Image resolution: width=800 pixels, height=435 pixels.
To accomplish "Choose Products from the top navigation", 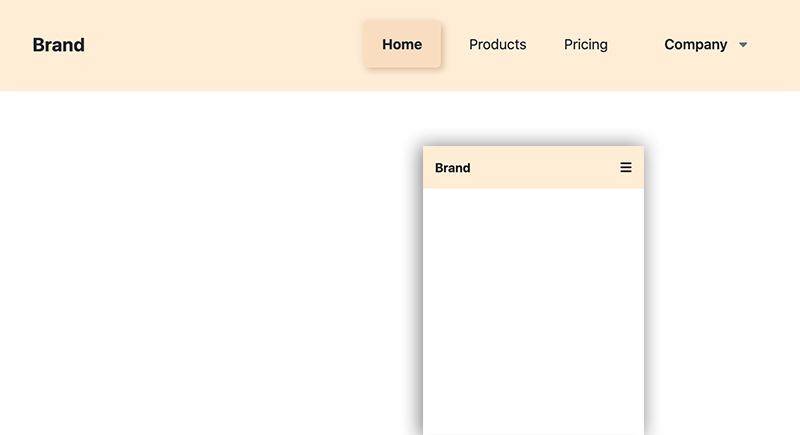I will click(497, 44).
